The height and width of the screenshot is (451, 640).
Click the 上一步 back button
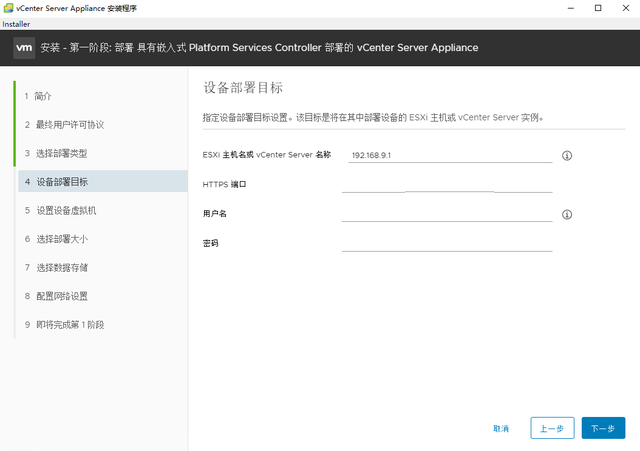point(552,428)
